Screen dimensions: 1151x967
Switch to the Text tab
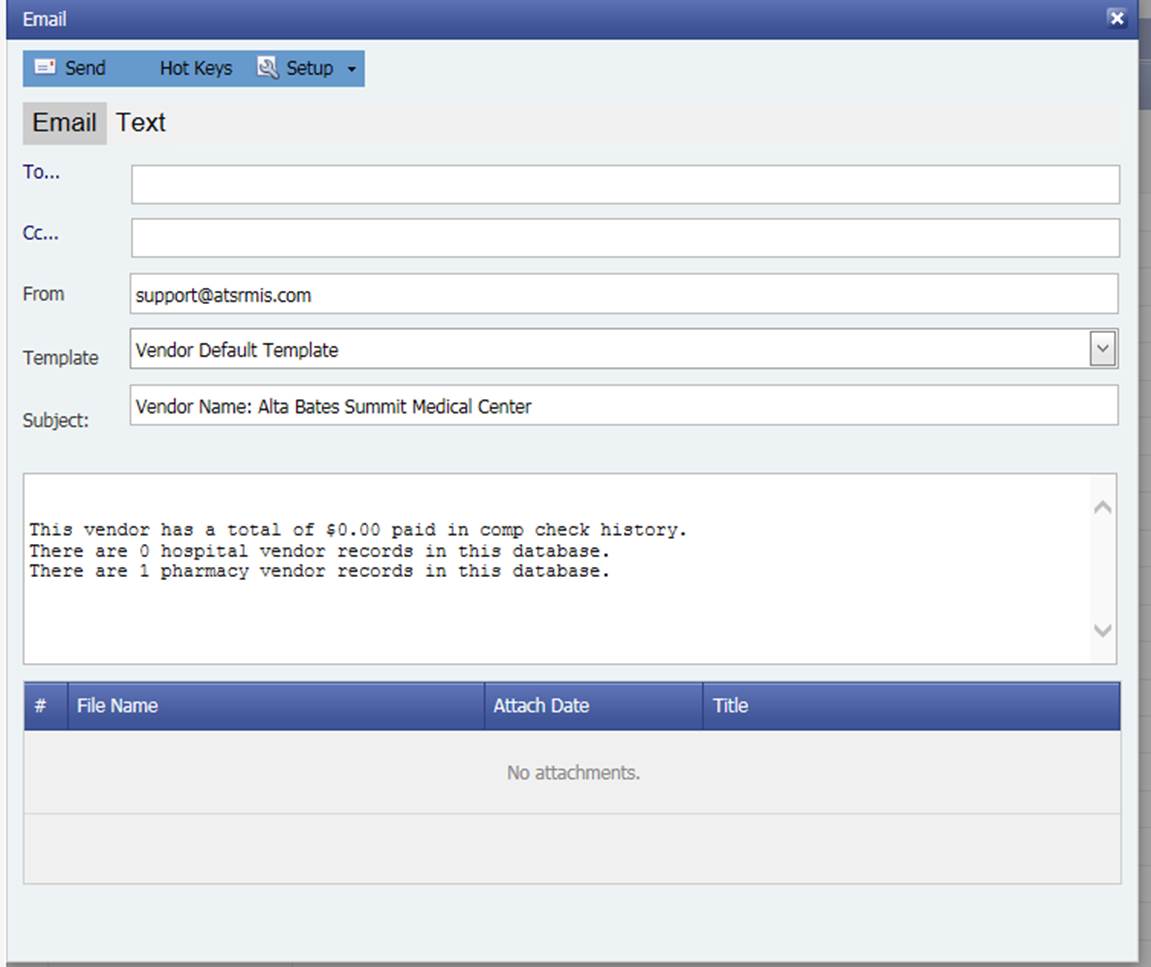click(141, 122)
